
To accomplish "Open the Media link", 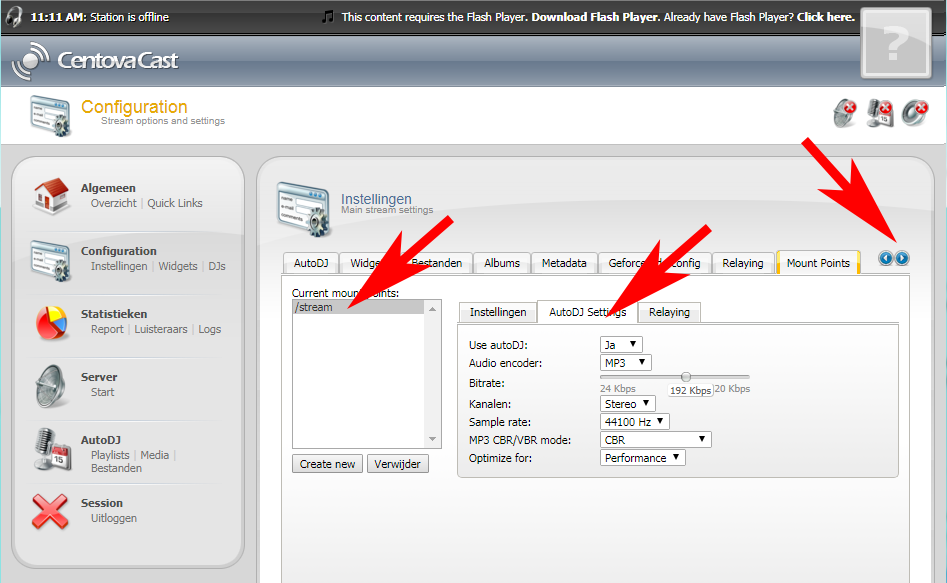I will [x=155, y=455].
